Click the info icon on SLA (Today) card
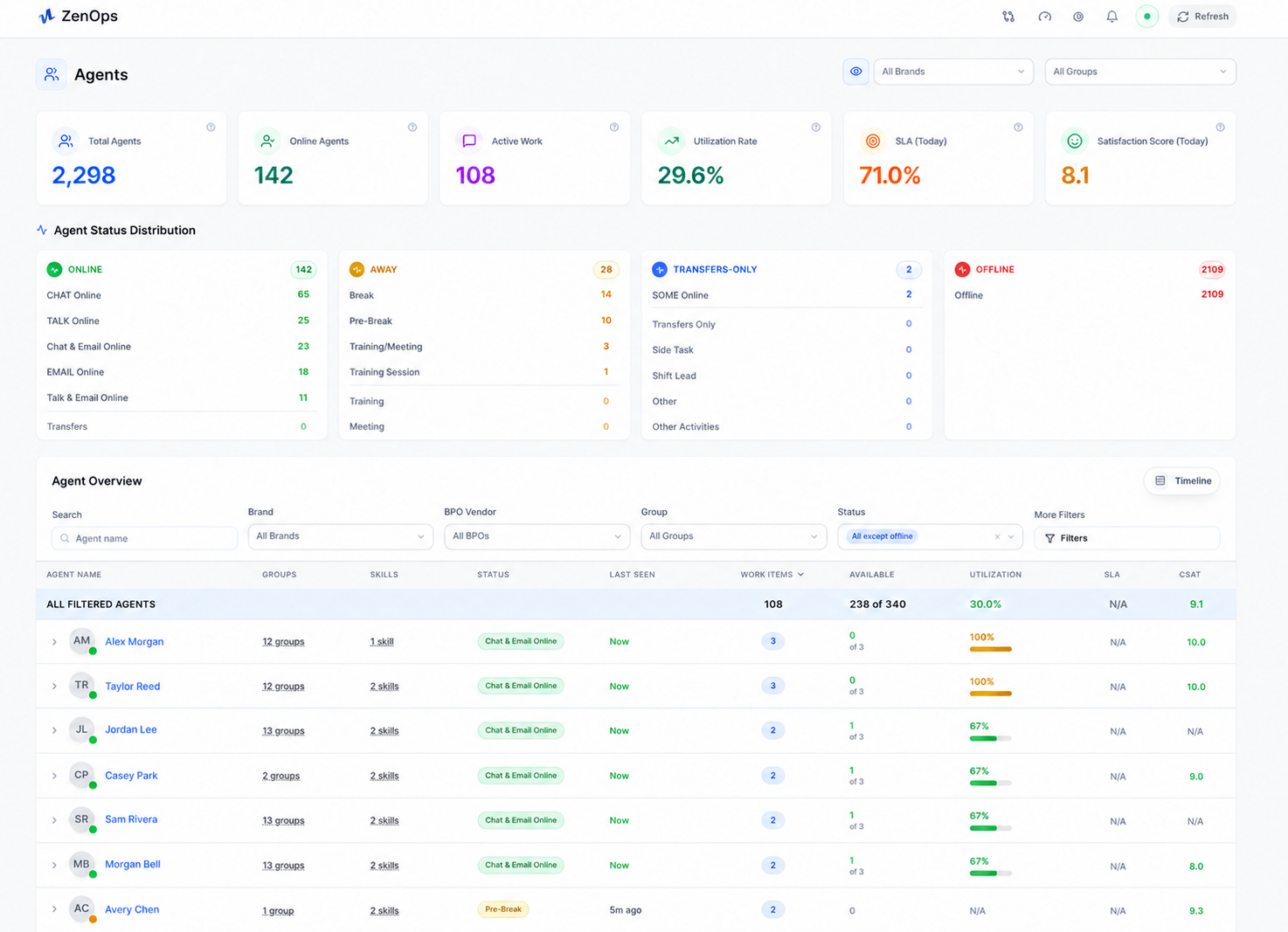1288x932 pixels. point(1018,128)
